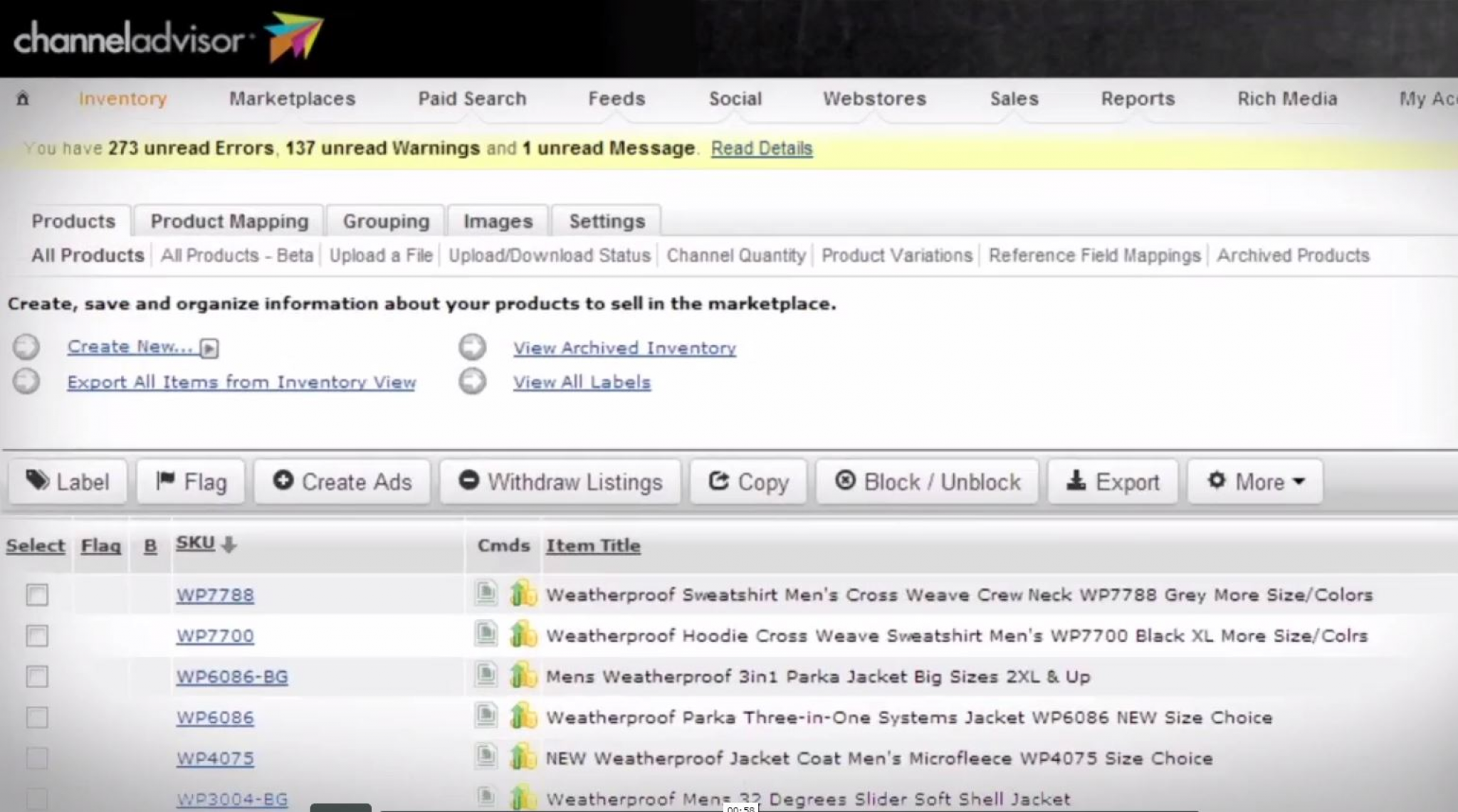Open the Block / Unblock tool
This screenshot has width=1458, height=812.
925,482
